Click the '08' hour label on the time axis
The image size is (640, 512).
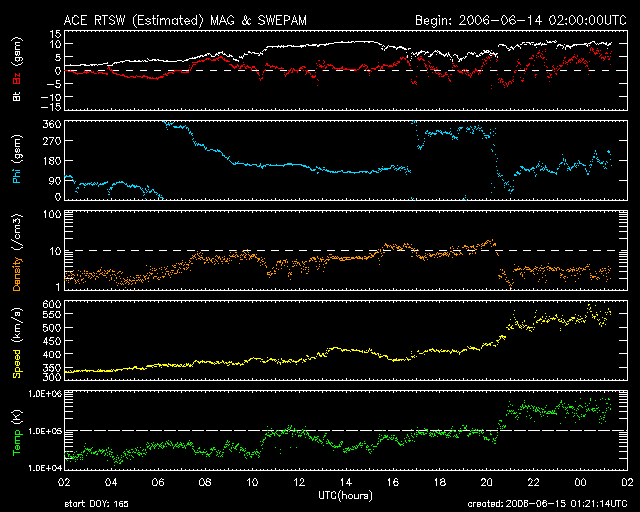tap(205, 483)
